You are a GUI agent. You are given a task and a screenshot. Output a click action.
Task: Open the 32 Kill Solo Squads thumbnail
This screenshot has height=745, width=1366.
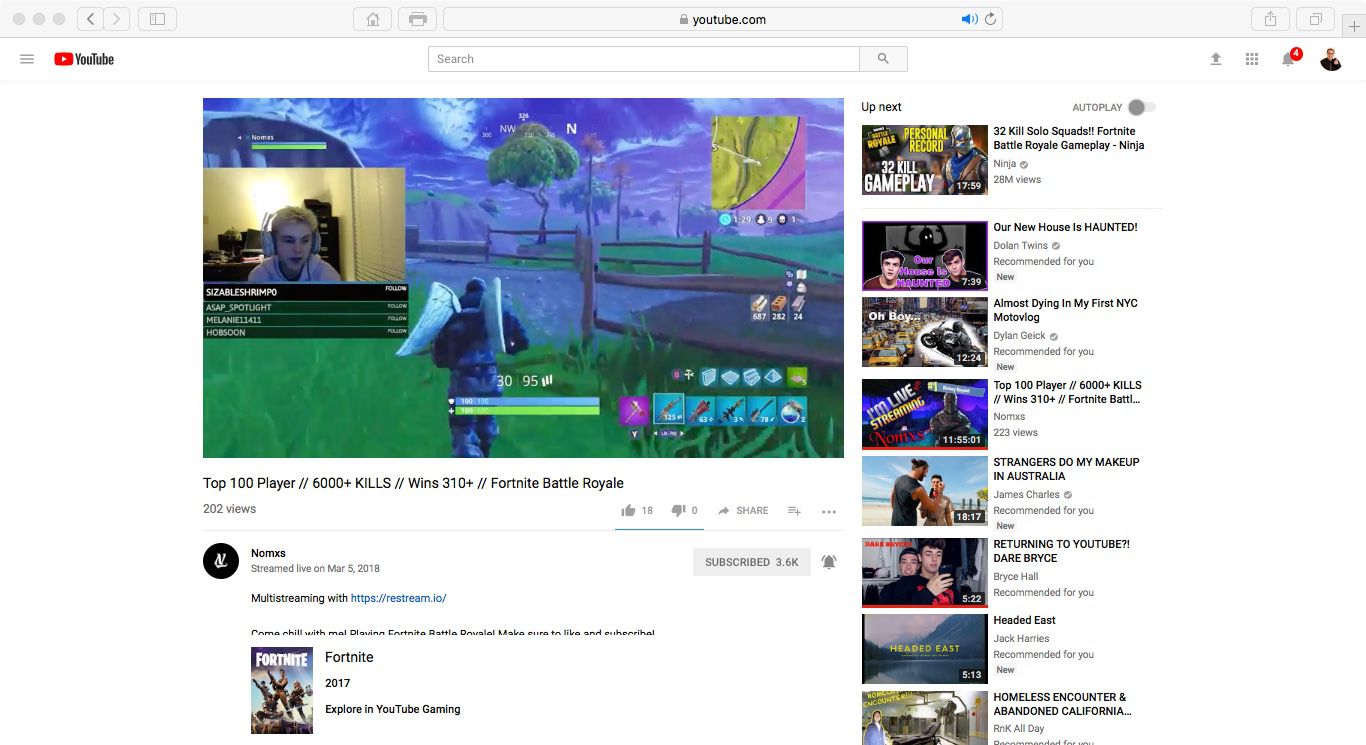[x=925, y=159]
